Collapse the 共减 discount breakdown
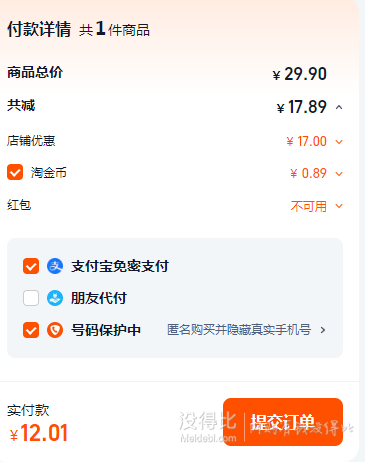Image resolution: width=365 pixels, height=462 pixels. [339, 107]
